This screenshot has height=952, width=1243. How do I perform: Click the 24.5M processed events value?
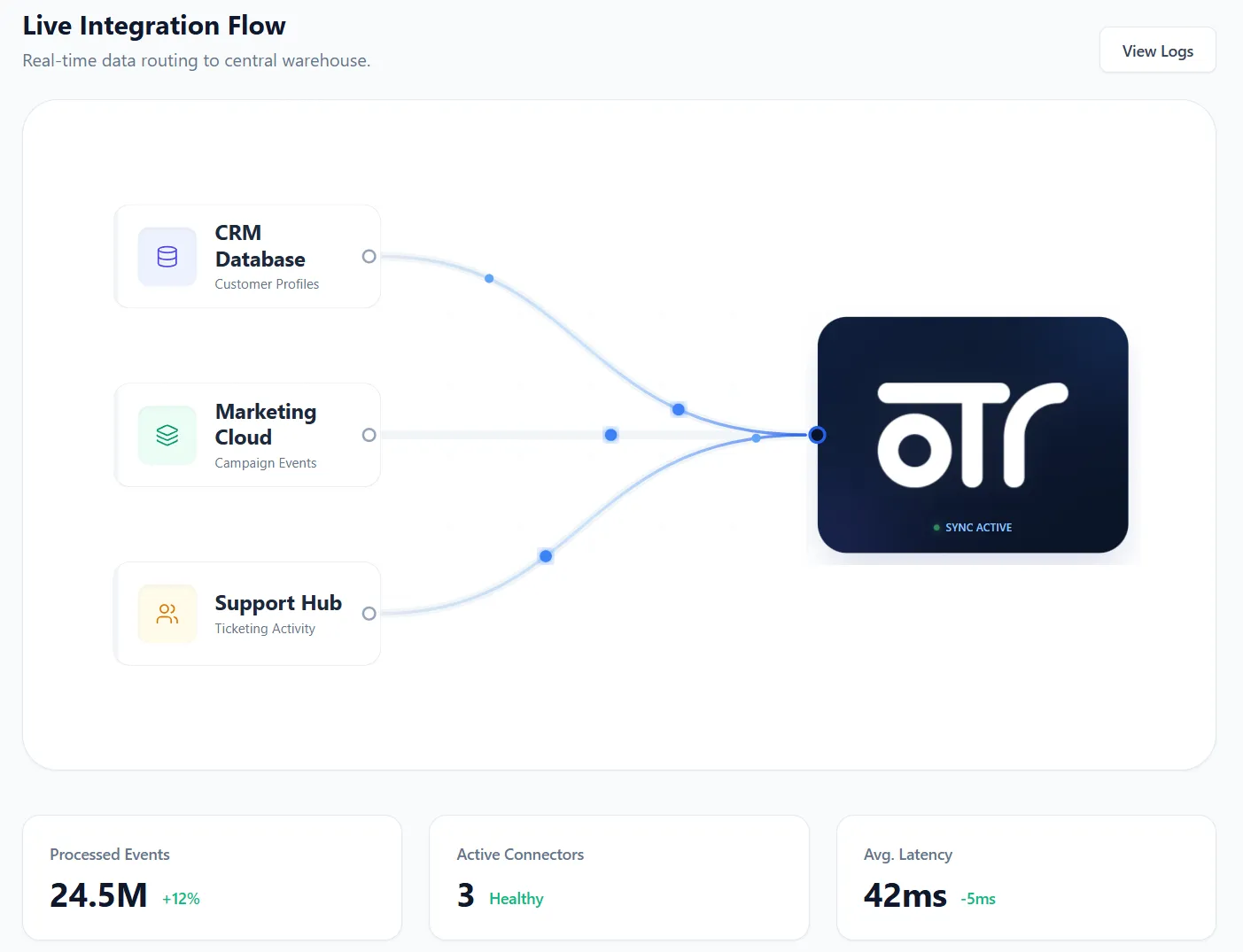pos(98,895)
